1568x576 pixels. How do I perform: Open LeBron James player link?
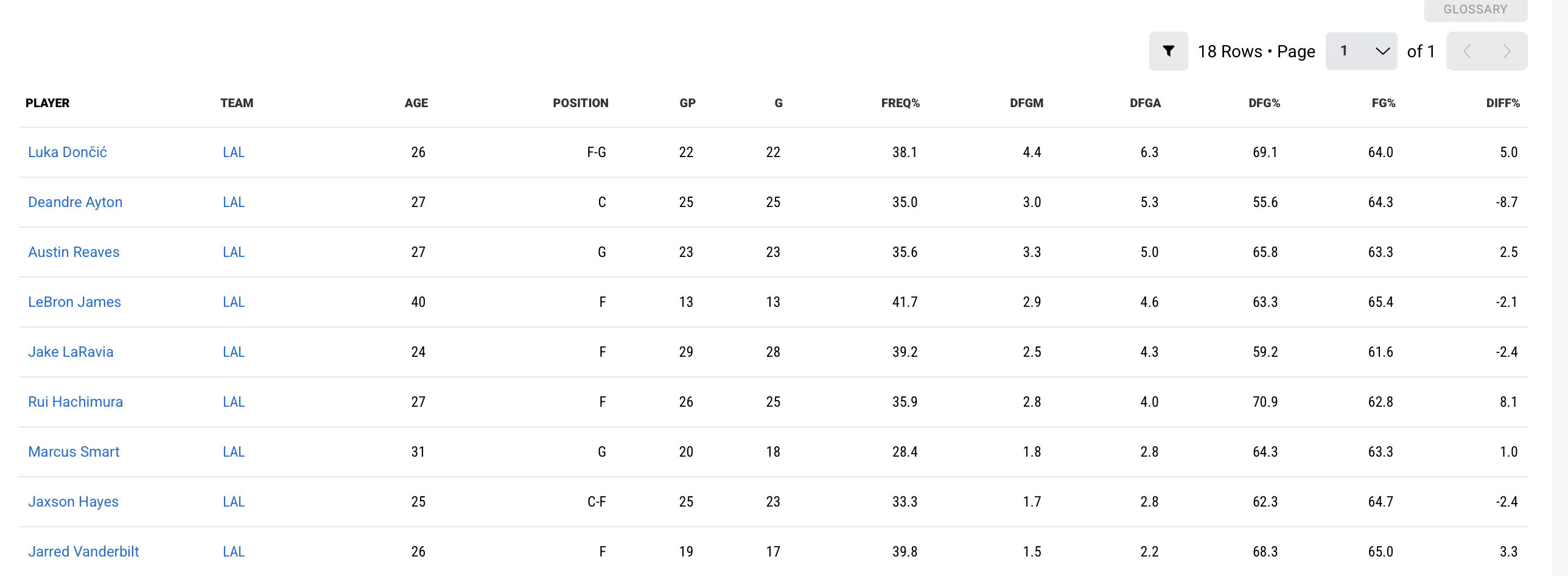click(x=74, y=302)
